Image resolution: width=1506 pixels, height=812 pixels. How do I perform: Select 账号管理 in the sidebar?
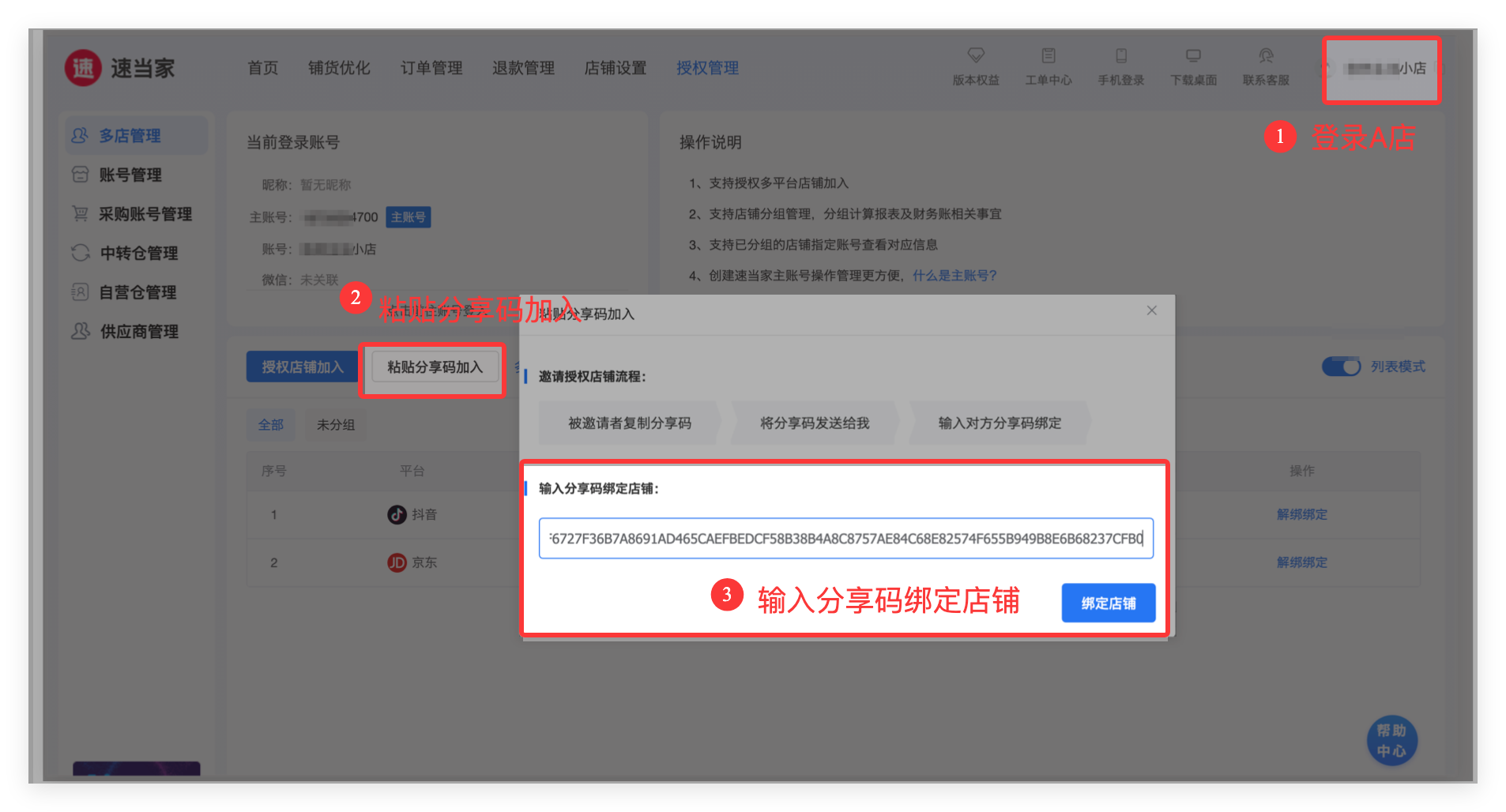coord(130,175)
